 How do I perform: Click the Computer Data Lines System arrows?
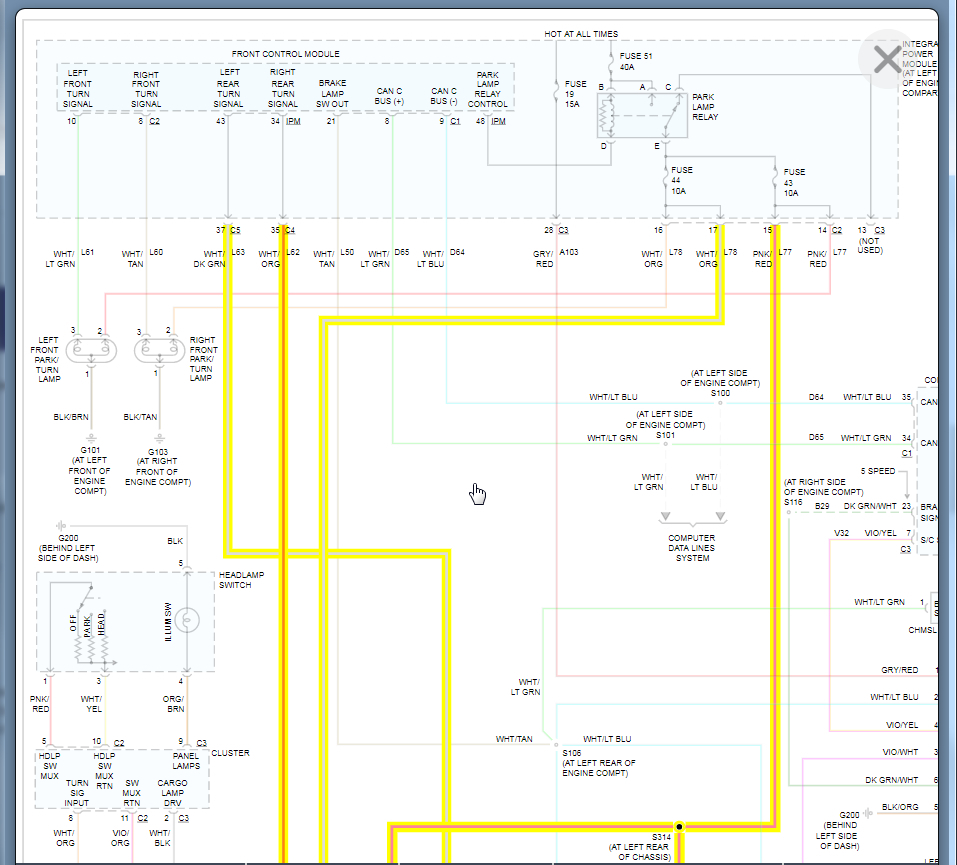click(x=693, y=518)
